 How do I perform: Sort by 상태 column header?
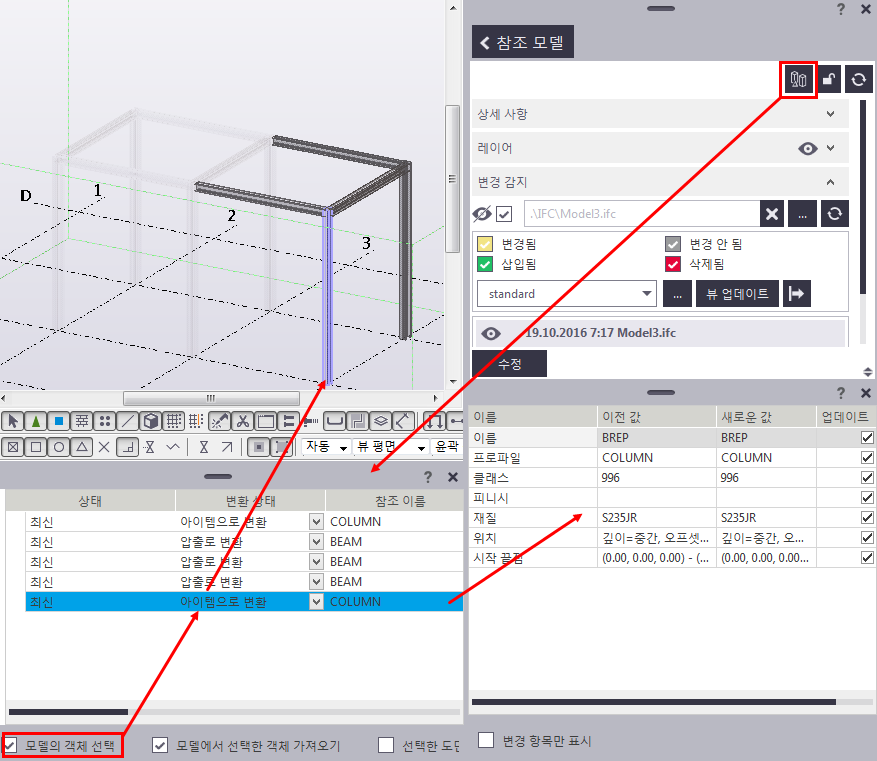point(90,501)
